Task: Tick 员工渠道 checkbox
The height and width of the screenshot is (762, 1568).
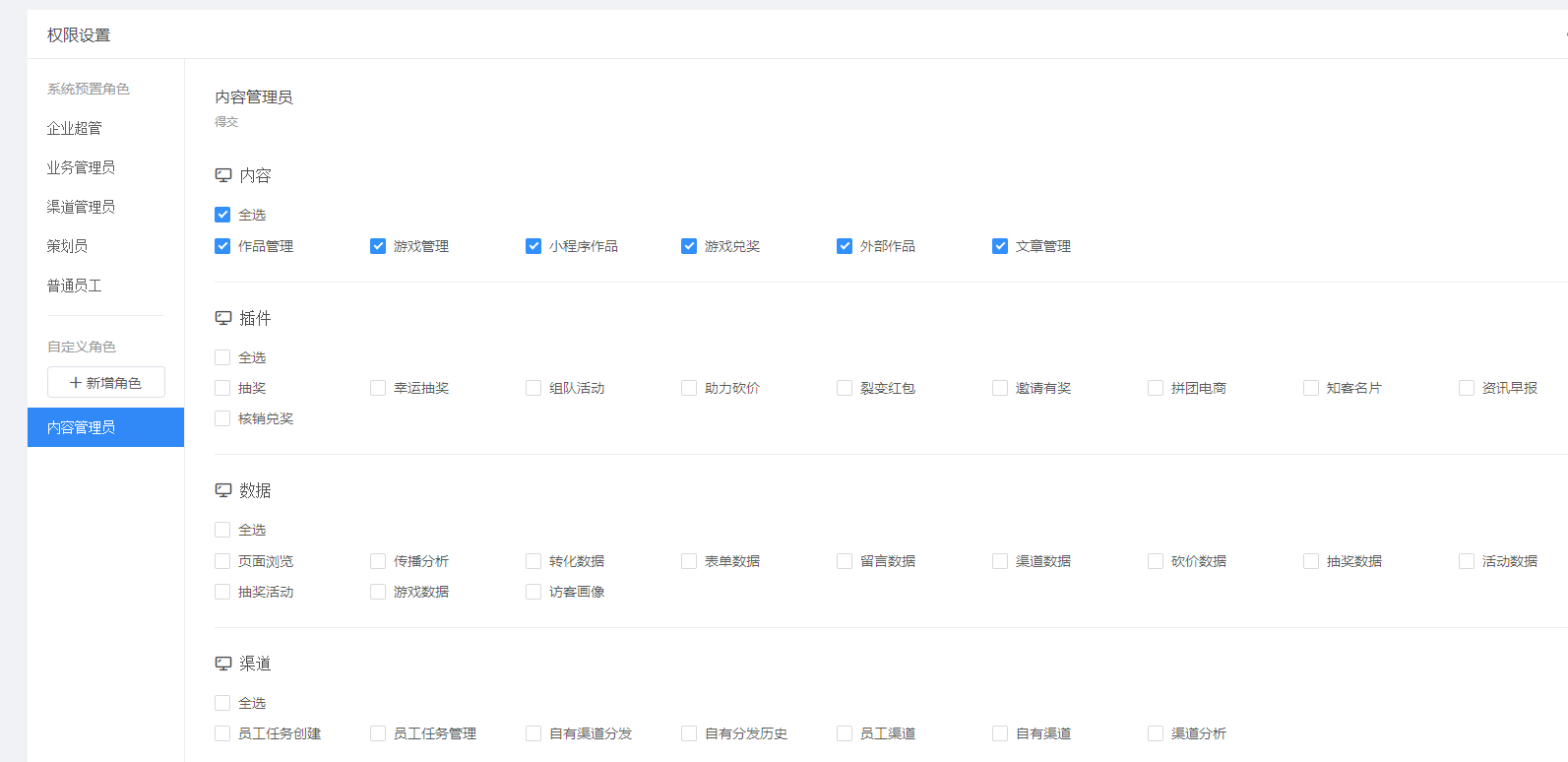Action: click(845, 733)
